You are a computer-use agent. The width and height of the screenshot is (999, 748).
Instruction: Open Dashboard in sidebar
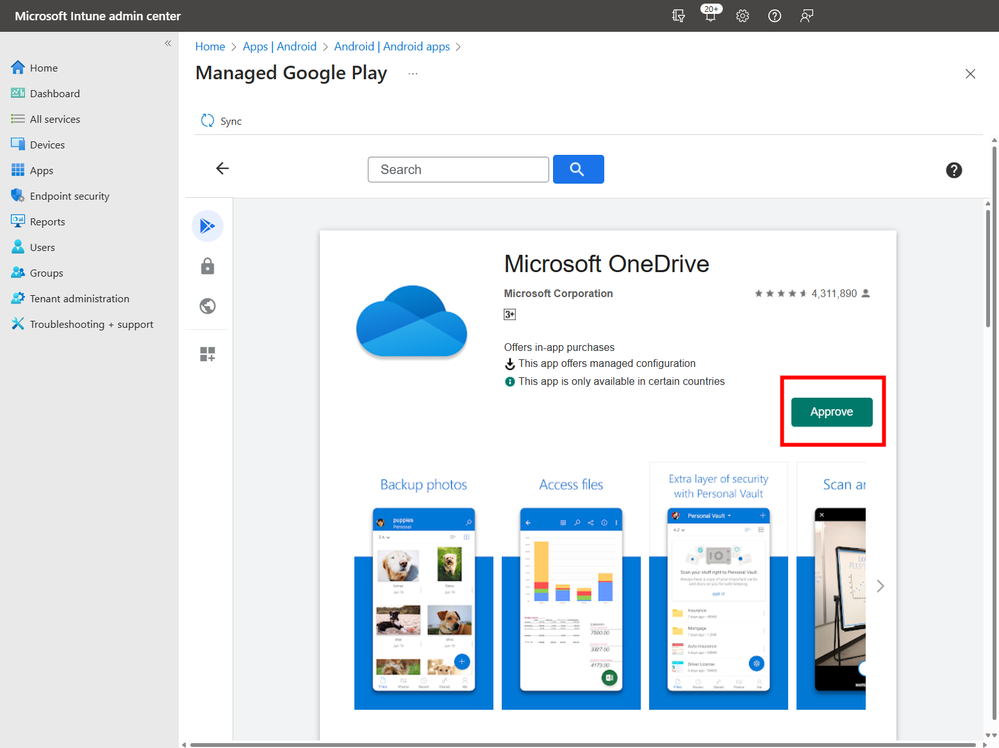[46, 93]
